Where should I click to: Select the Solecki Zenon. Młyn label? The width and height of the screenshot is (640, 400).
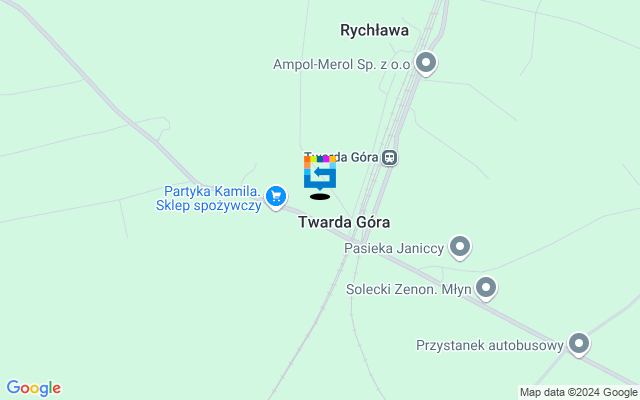pos(409,289)
